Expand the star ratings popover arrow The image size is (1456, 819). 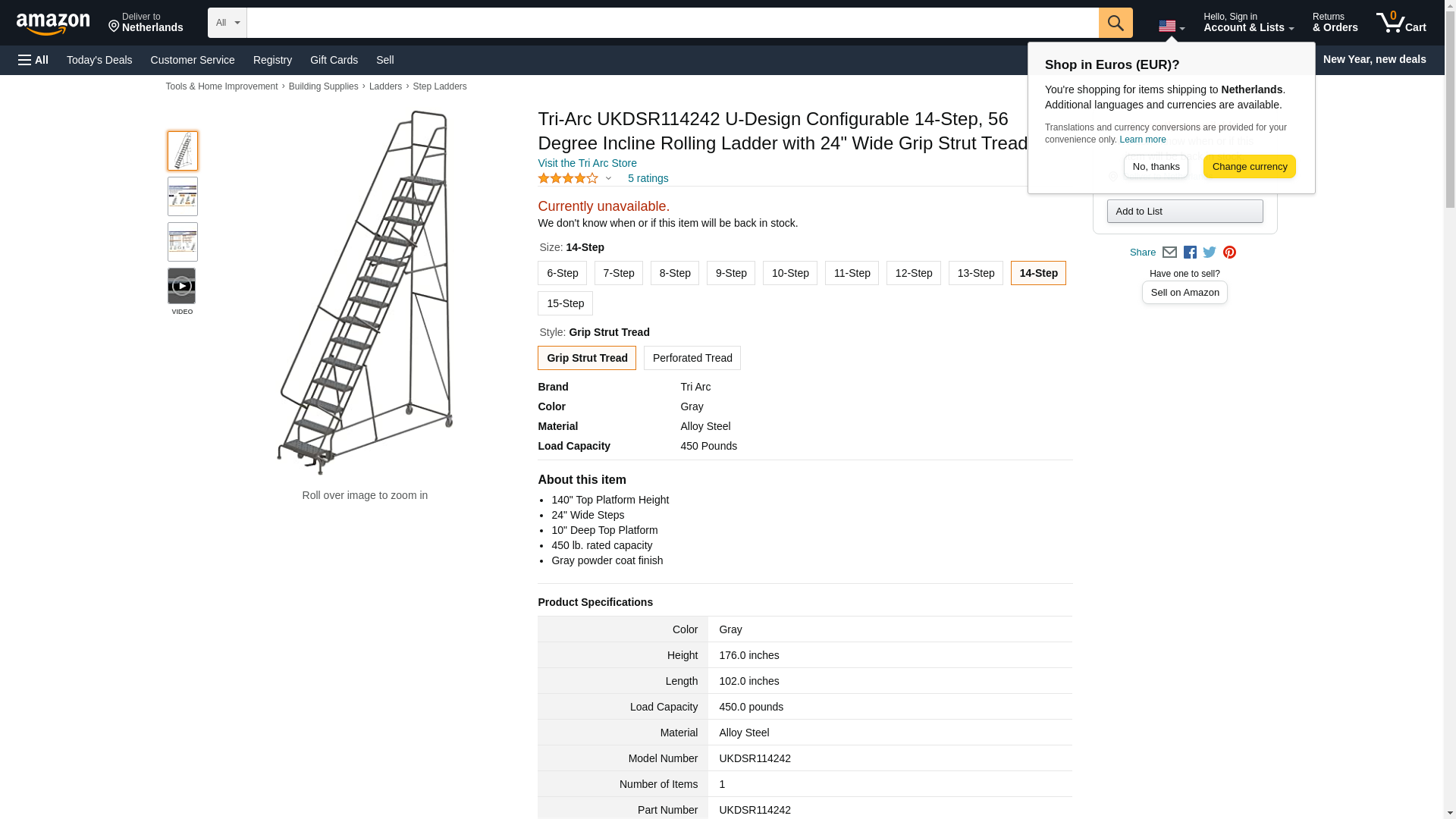608,179
